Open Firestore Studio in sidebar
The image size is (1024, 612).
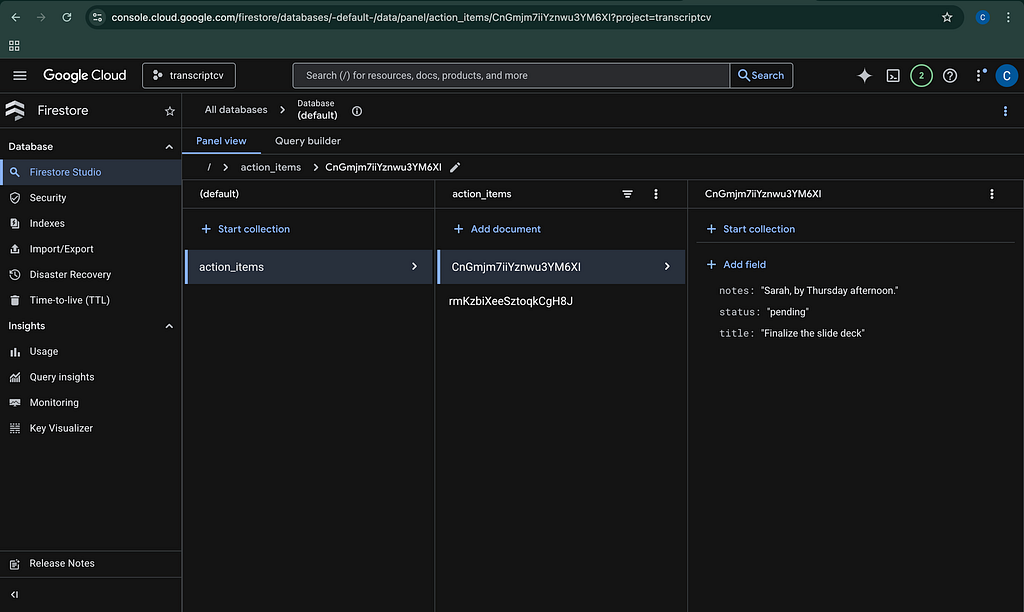click(x=91, y=172)
